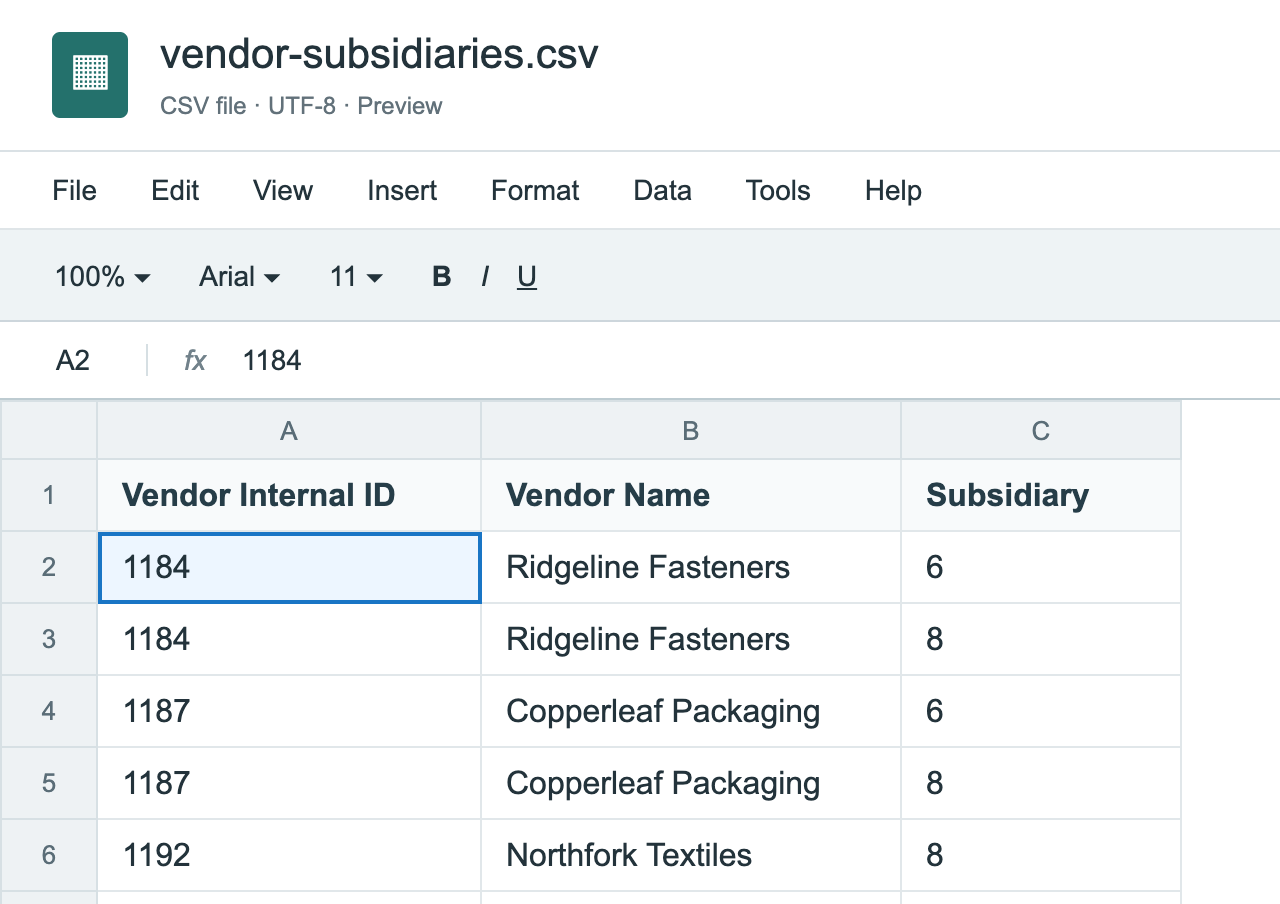
Task: Open the Edit menu
Action: point(175,190)
